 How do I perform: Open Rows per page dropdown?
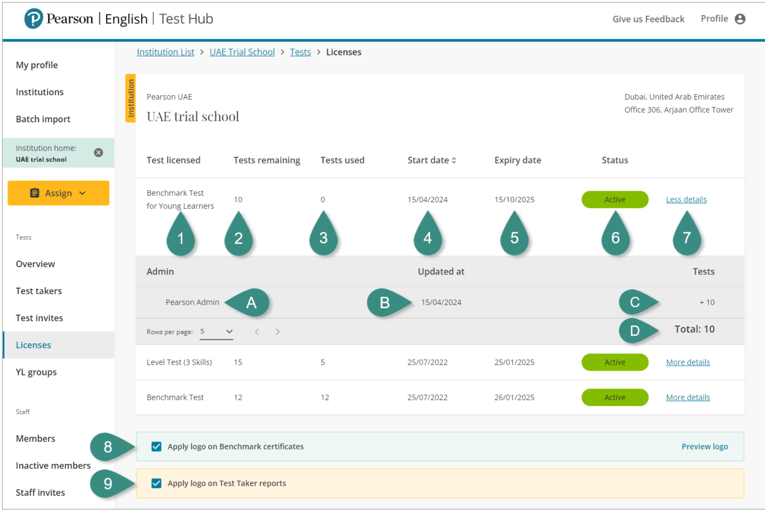click(217, 332)
